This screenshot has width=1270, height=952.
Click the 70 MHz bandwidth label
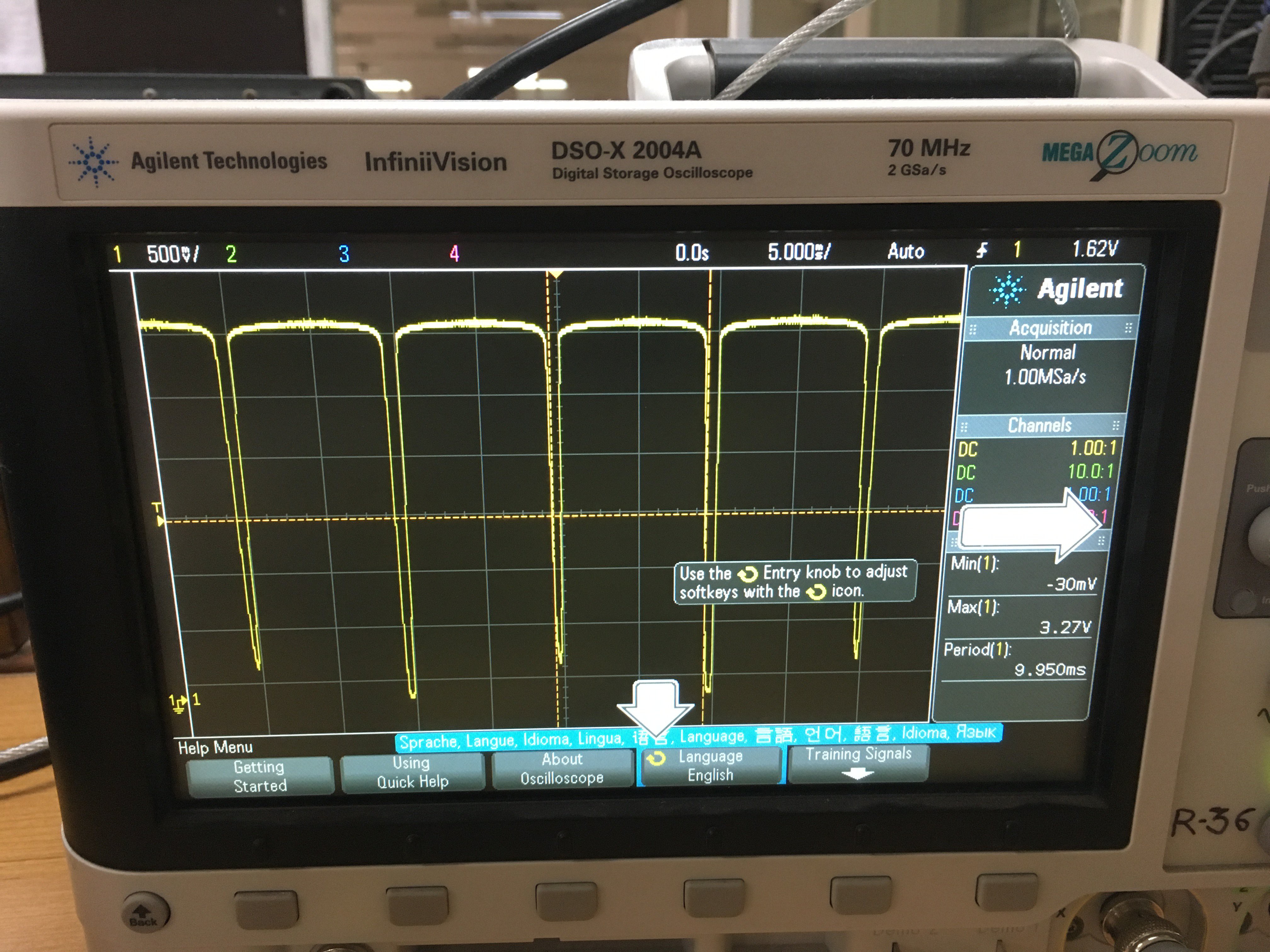929,147
